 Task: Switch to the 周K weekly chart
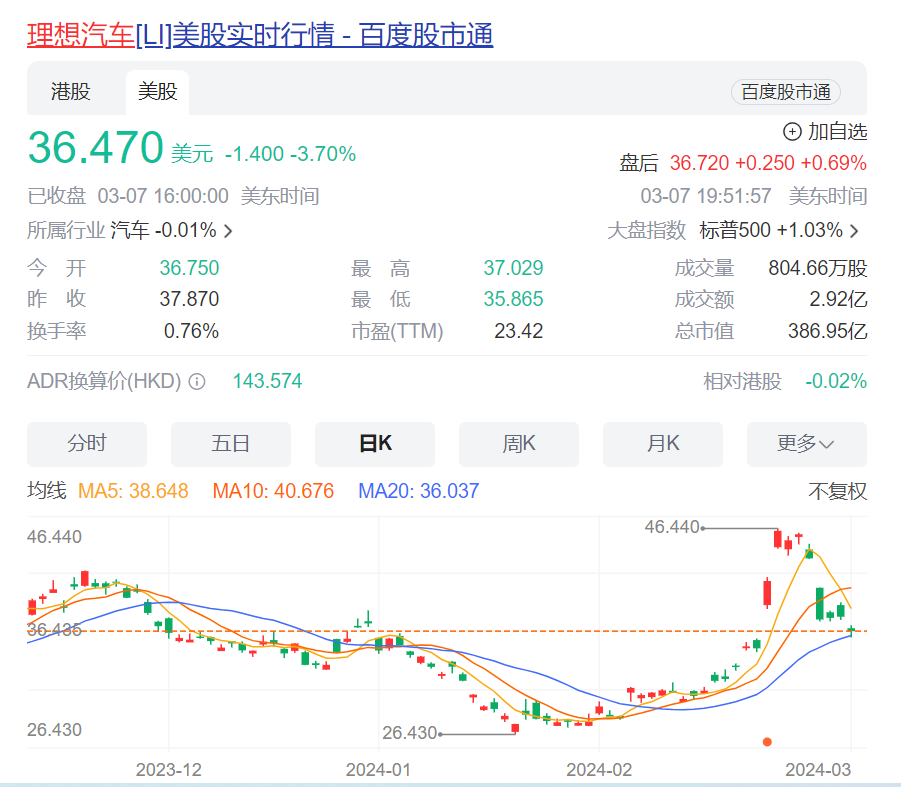point(518,444)
